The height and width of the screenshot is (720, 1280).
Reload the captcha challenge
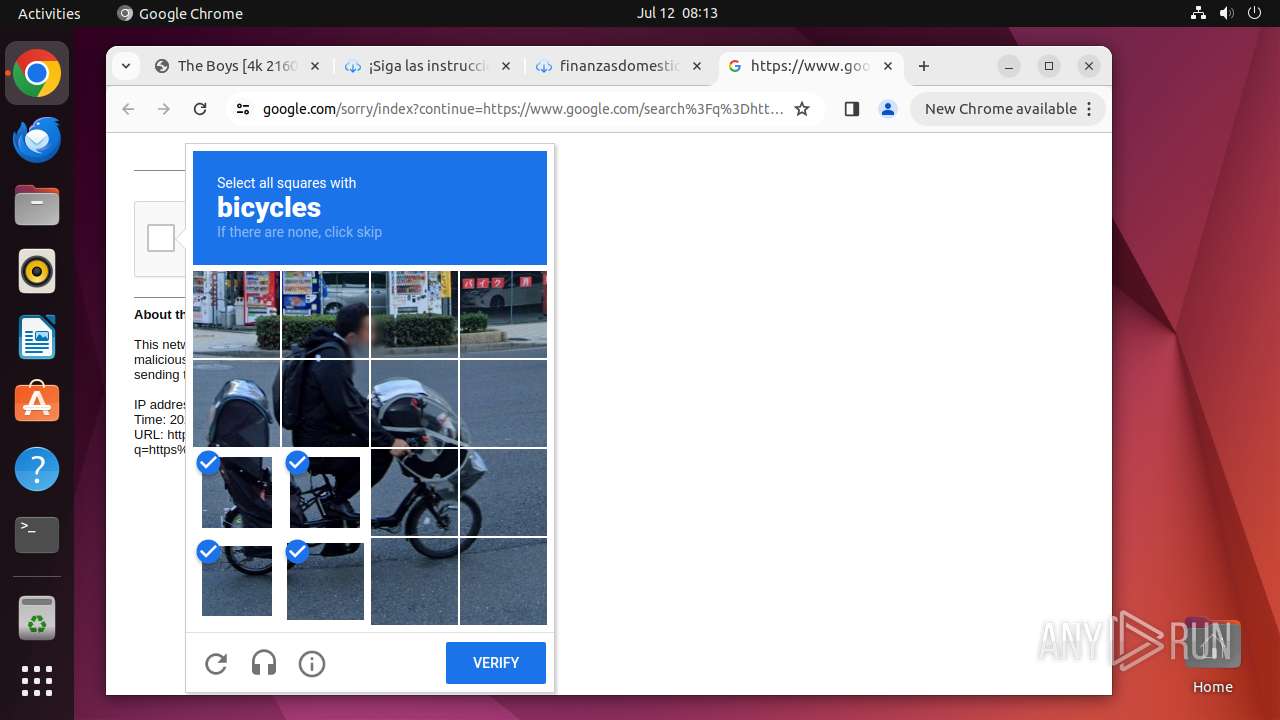(216, 663)
